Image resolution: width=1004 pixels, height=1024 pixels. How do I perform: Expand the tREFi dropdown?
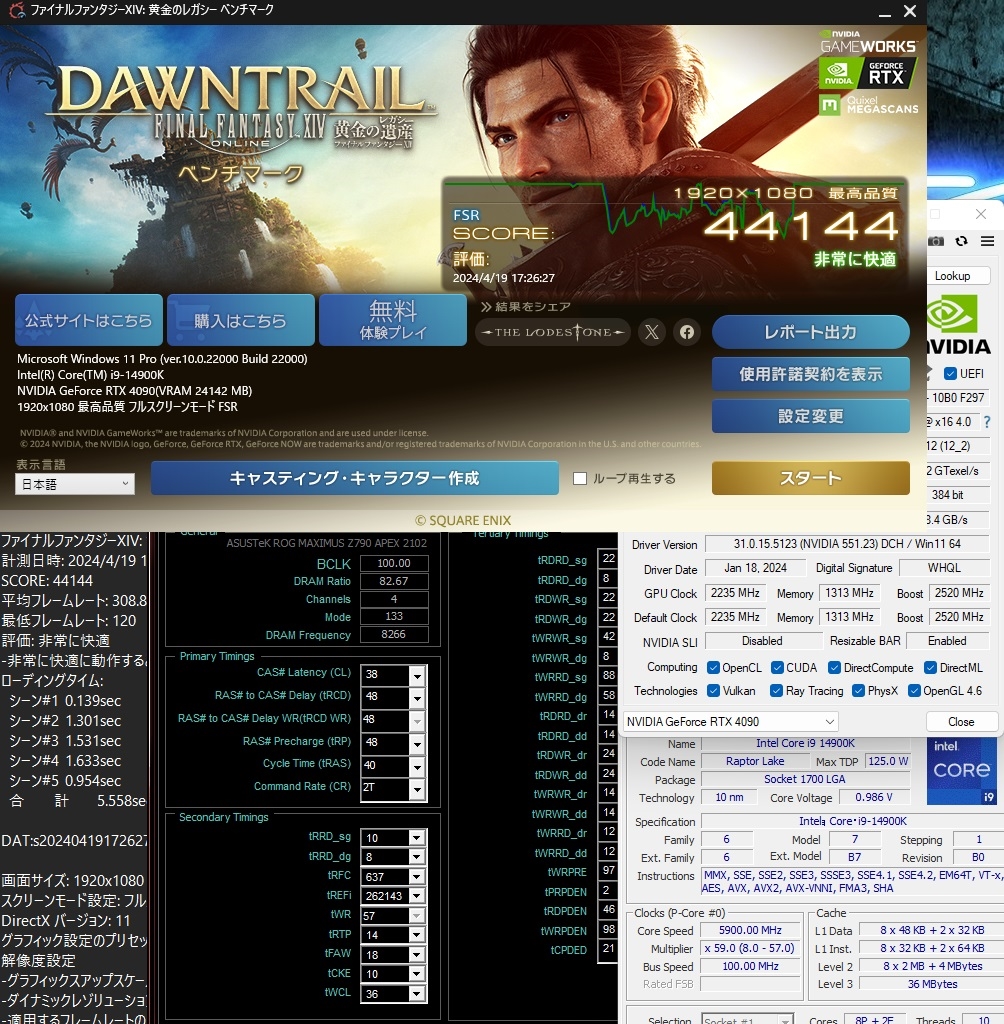tap(417, 896)
